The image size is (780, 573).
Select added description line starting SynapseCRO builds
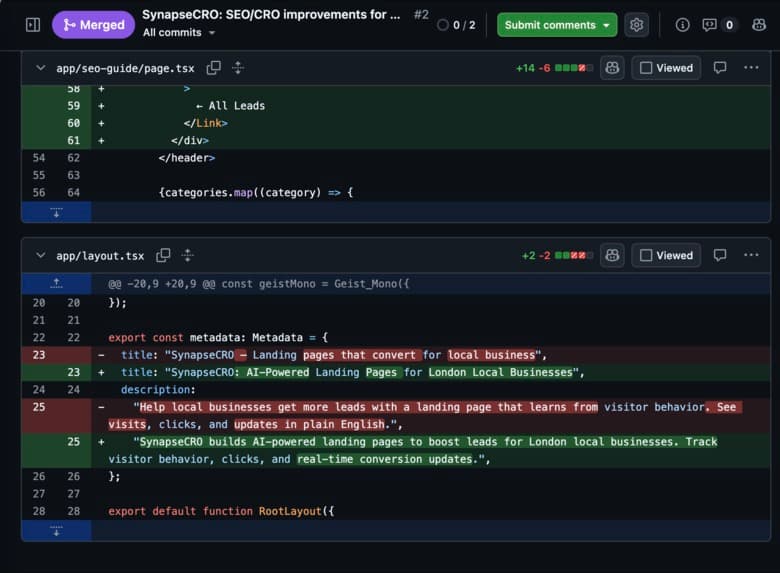pyautogui.click(x=396, y=451)
